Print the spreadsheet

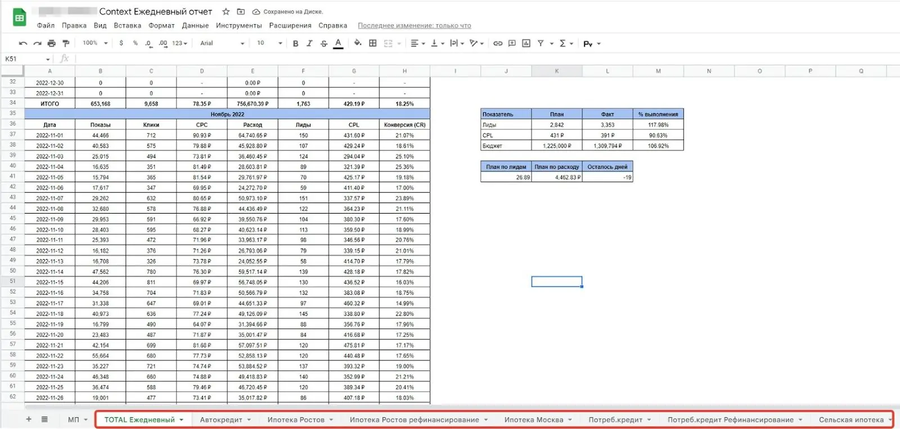tap(52, 43)
